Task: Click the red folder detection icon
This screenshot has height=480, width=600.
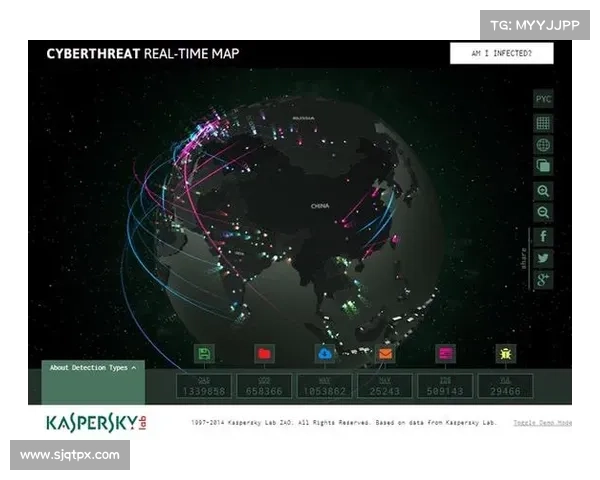Action: [264, 354]
